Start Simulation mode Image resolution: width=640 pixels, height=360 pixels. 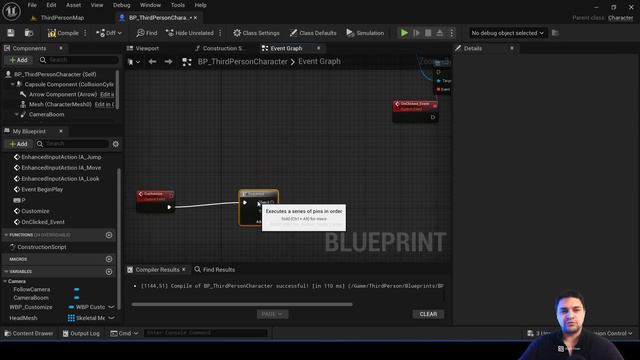[x=365, y=33]
